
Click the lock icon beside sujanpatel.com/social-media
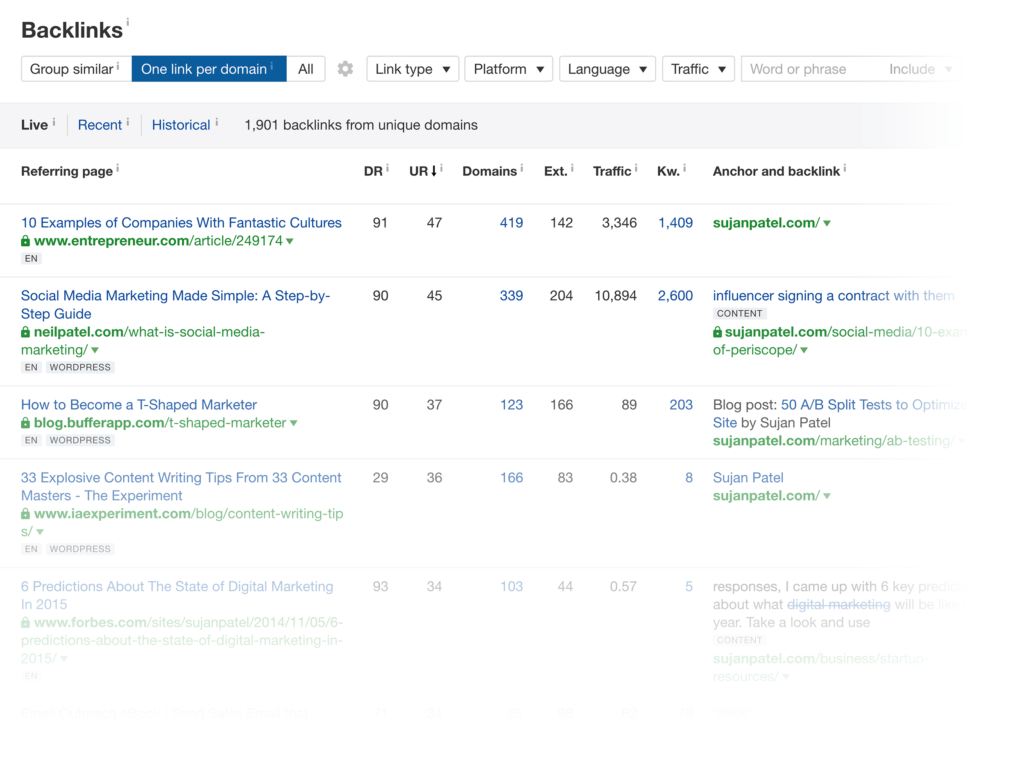[x=717, y=332]
